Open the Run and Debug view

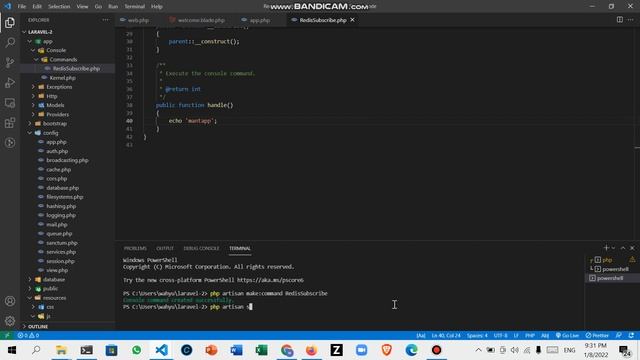click(10, 82)
